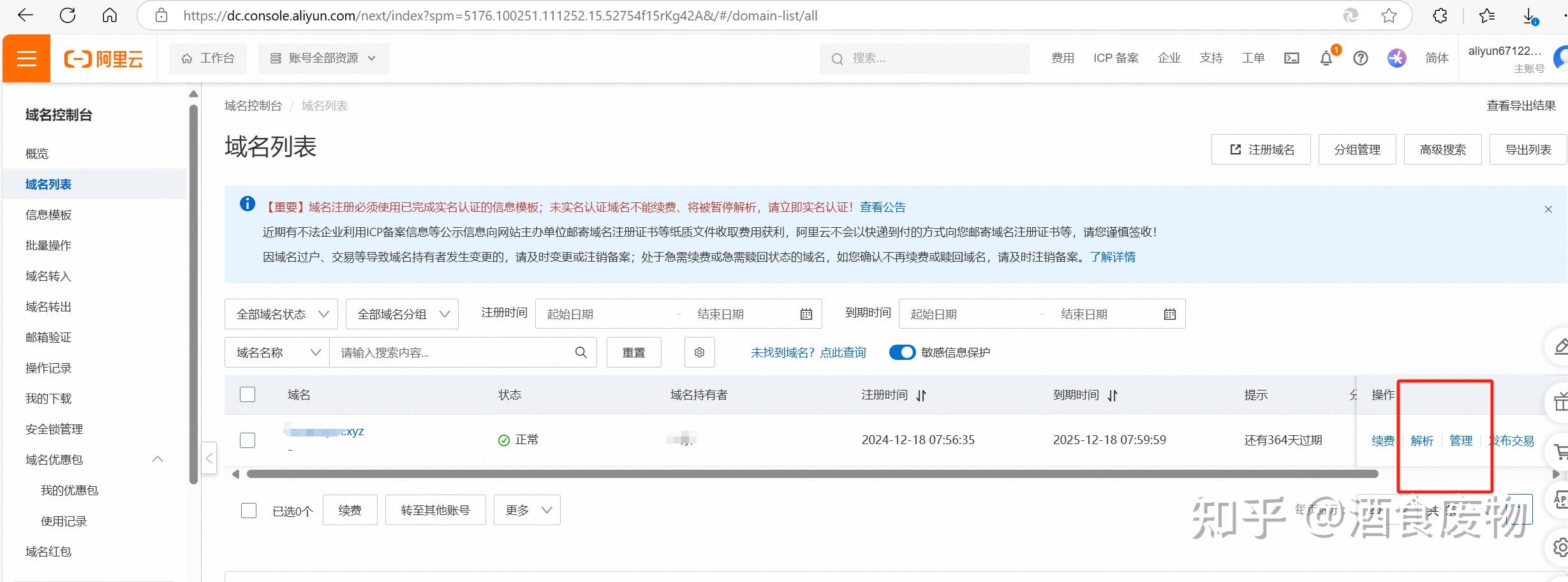This screenshot has height=582, width=1568.
Task: Select 信息模板 in the left sidebar
Action: [x=48, y=214]
